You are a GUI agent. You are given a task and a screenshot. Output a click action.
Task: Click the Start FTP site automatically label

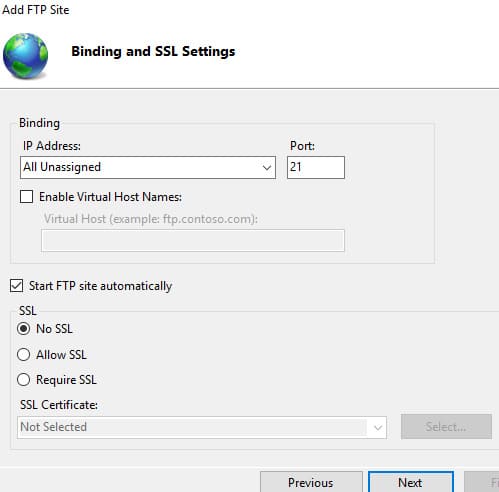100,286
